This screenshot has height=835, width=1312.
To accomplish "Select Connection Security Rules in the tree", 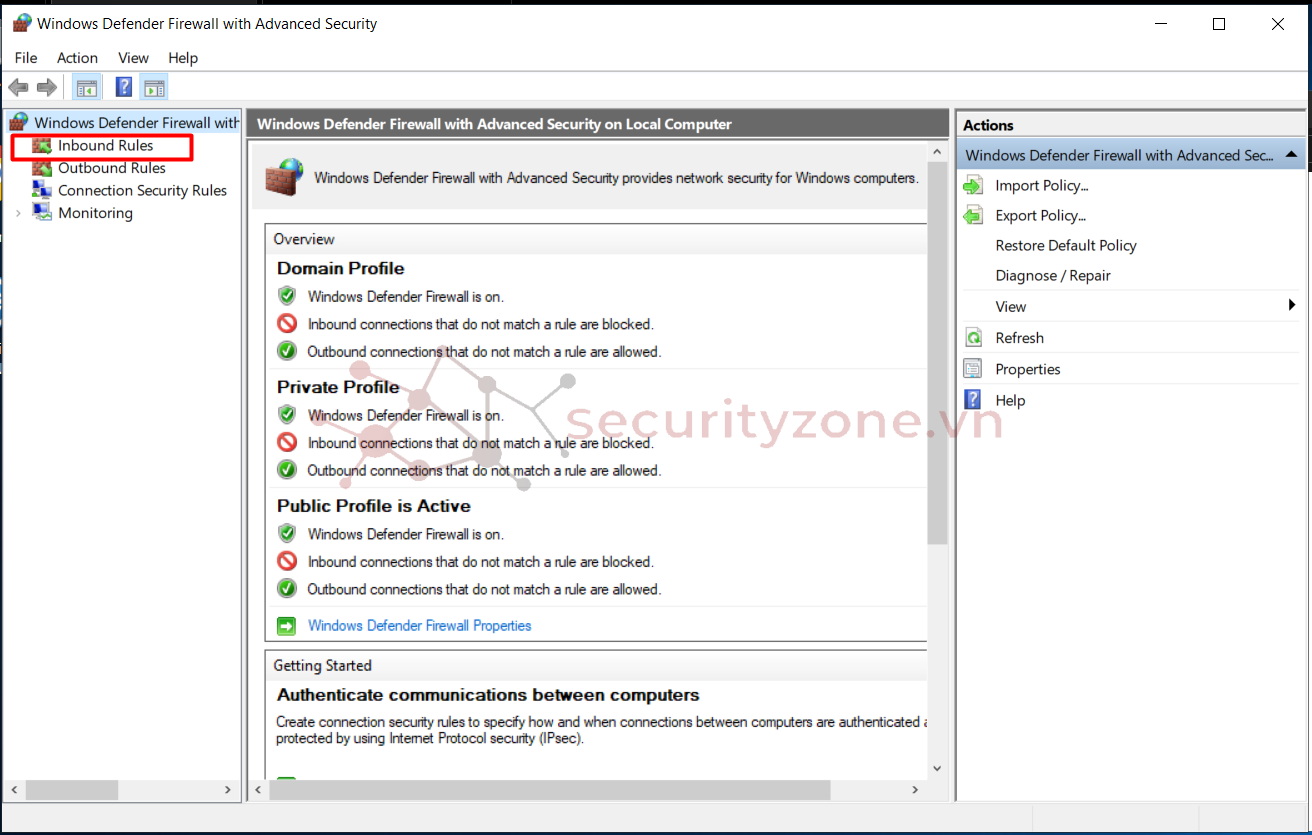I will tap(143, 190).
